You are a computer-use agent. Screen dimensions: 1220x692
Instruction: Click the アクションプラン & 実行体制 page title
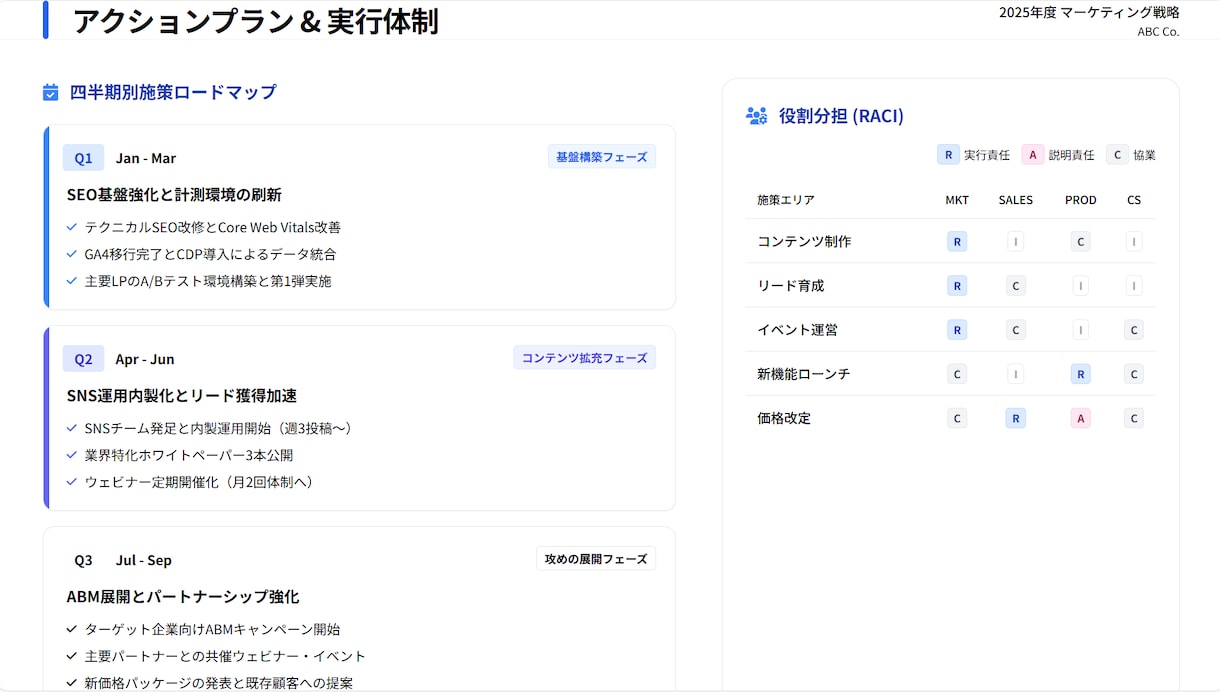click(x=255, y=21)
